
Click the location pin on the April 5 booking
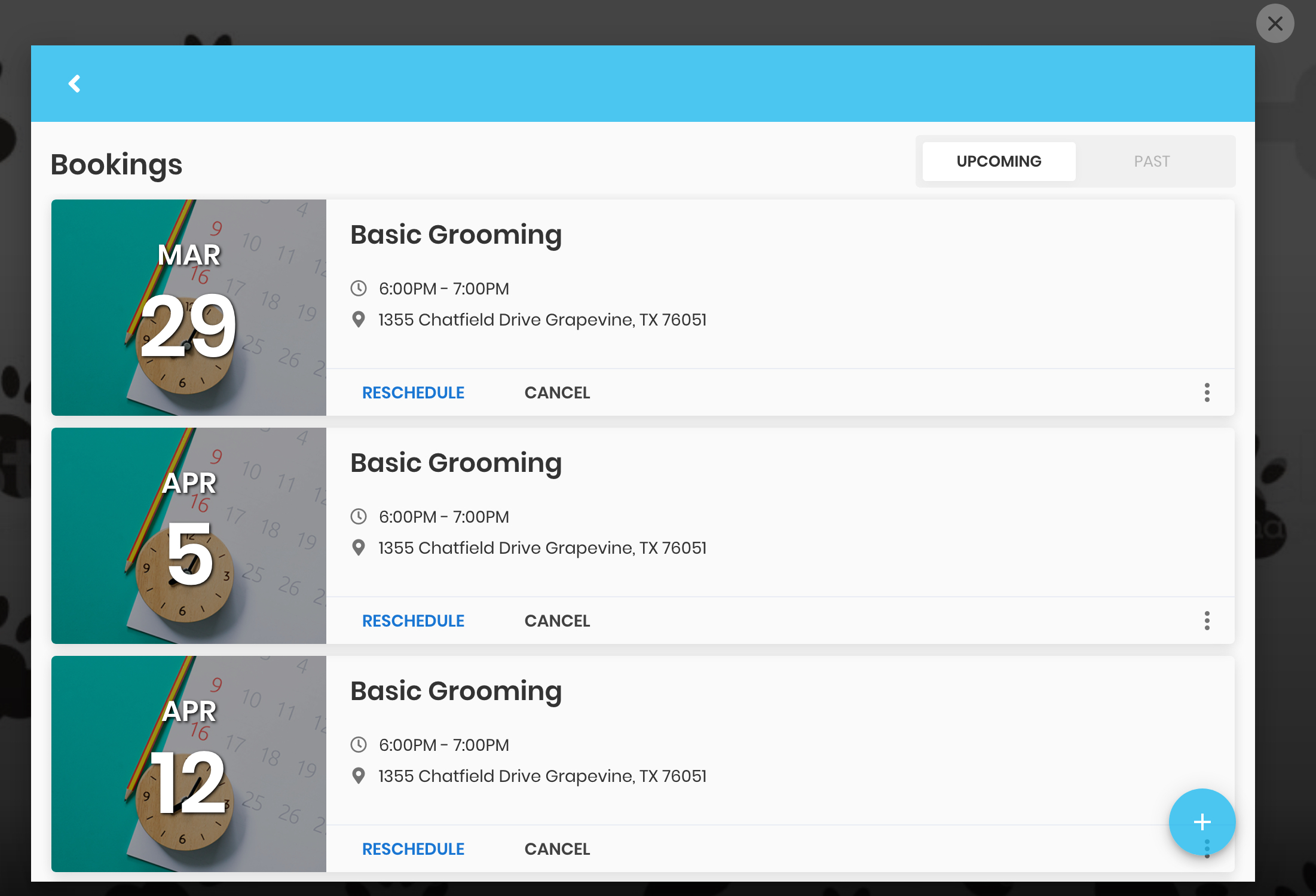359,548
